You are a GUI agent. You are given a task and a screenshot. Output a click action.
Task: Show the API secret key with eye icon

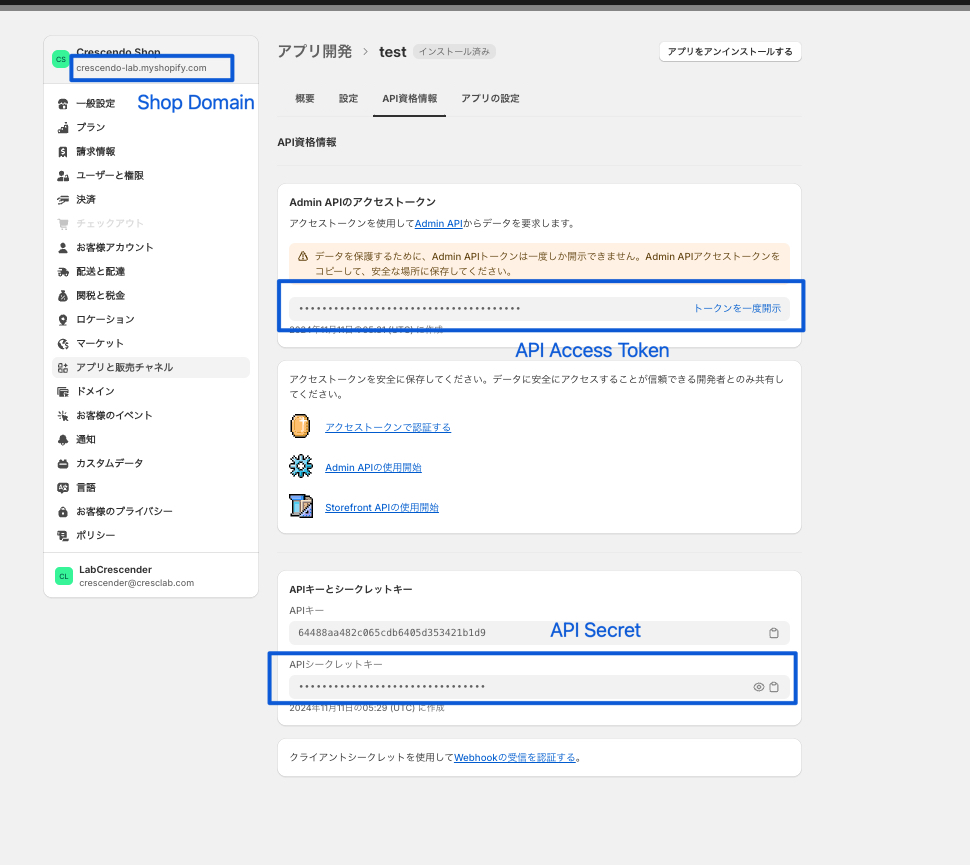(x=759, y=687)
